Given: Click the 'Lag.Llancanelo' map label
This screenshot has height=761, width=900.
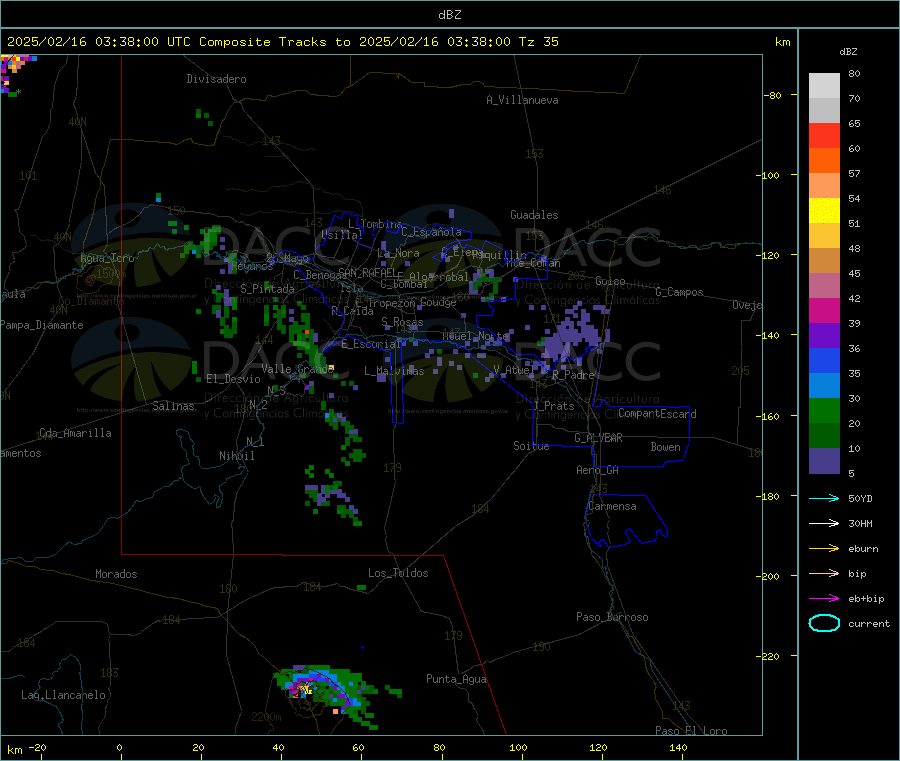Looking at the screenshot, I should coord(63,695).
